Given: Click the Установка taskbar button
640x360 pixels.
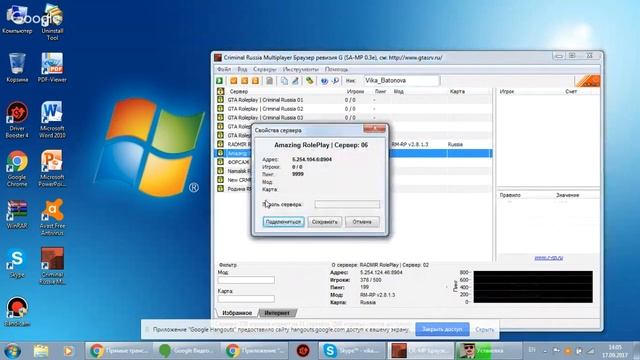Looking at the screenshot, I should 488,351.
